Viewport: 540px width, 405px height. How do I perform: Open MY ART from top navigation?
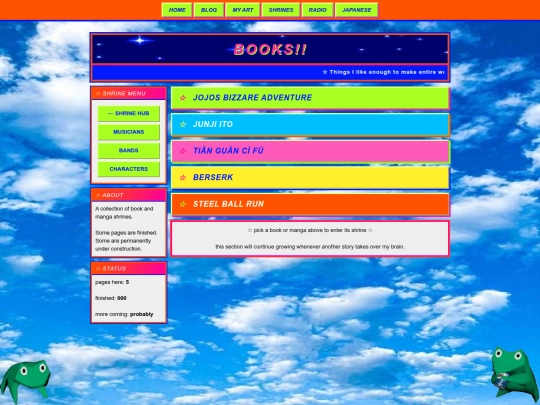point(243,10)
